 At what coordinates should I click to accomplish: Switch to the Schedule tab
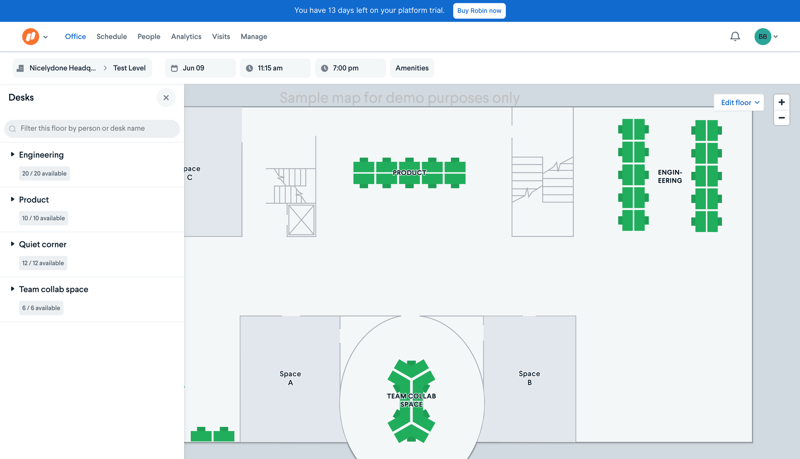(x=111, y=37)
